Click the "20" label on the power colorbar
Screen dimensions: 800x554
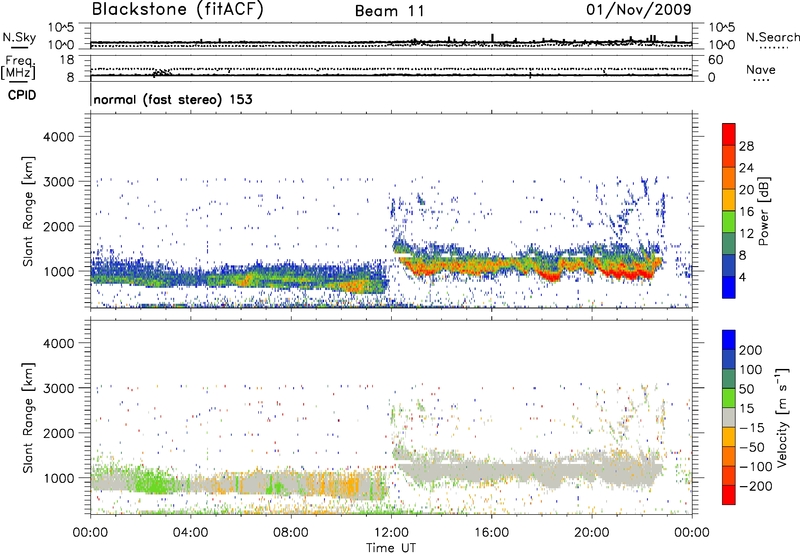point(746,190)
